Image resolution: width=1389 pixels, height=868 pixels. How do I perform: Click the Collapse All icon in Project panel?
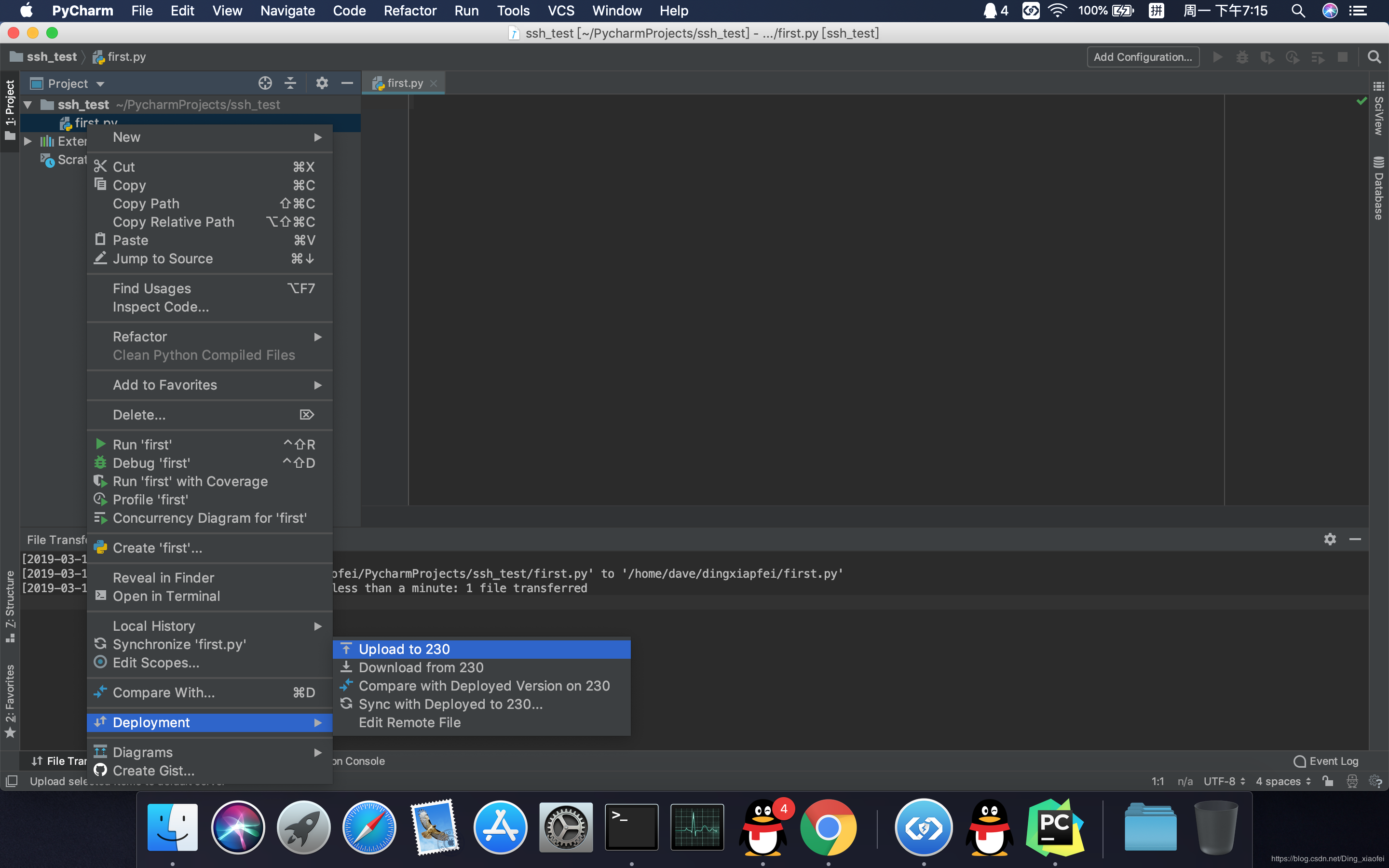tap(290, 83)
